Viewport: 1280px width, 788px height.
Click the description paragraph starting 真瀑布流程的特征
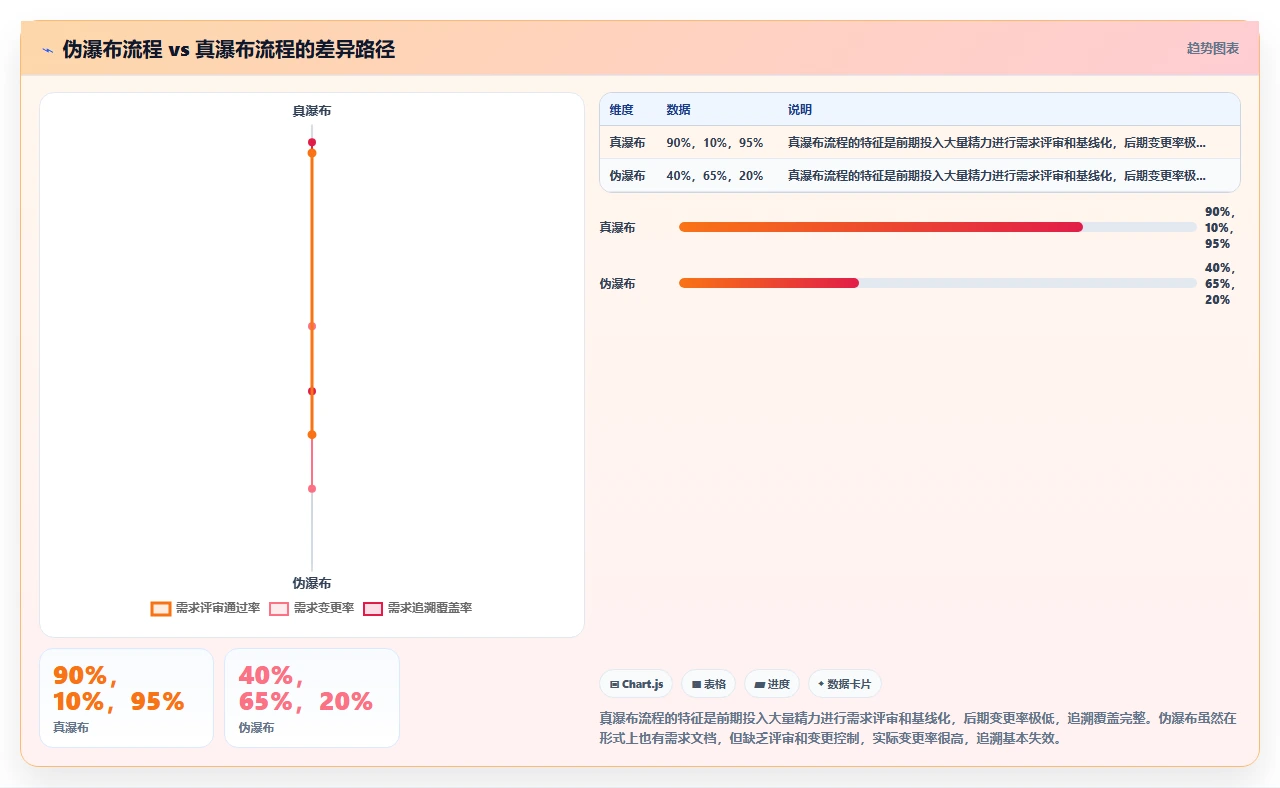pyautogui.click(x=918, y=728)
